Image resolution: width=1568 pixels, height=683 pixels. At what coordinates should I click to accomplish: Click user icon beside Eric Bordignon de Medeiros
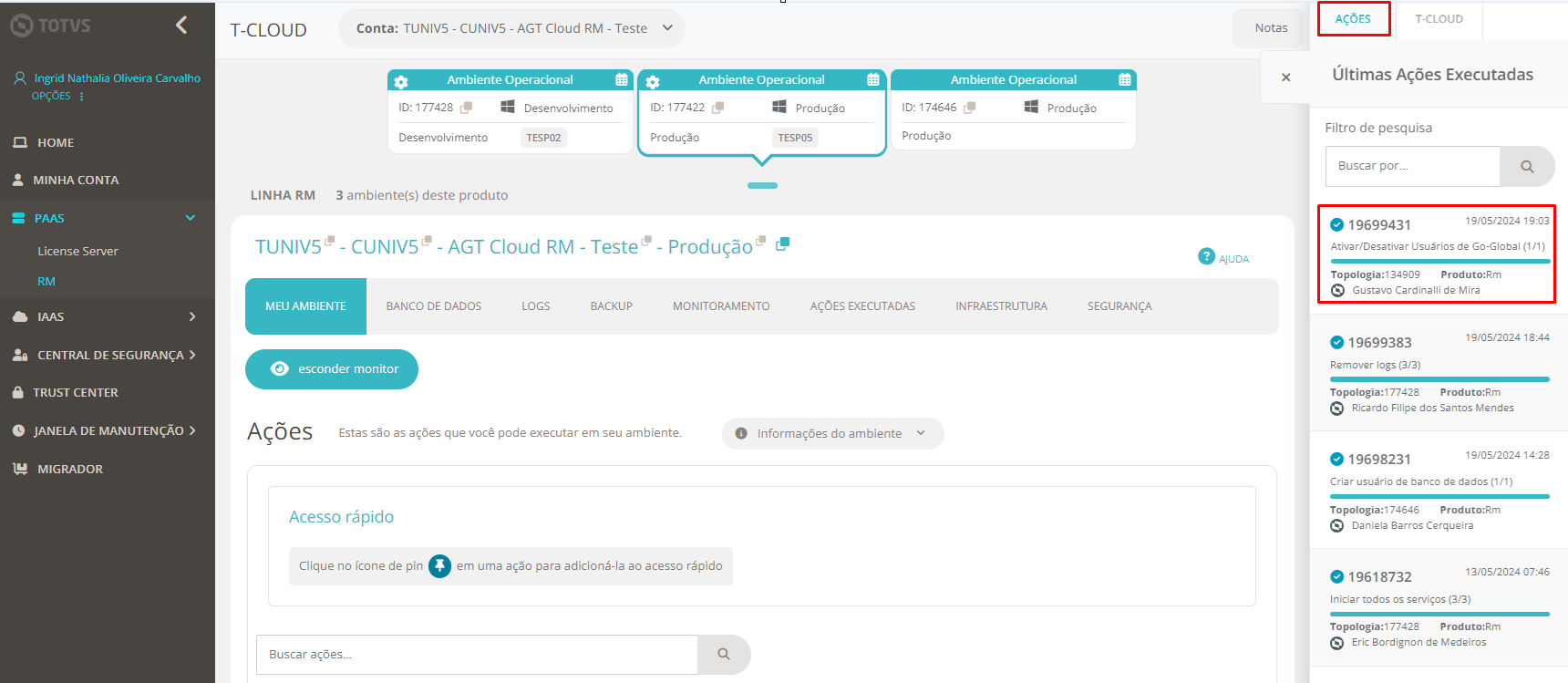pos(1336,643)
